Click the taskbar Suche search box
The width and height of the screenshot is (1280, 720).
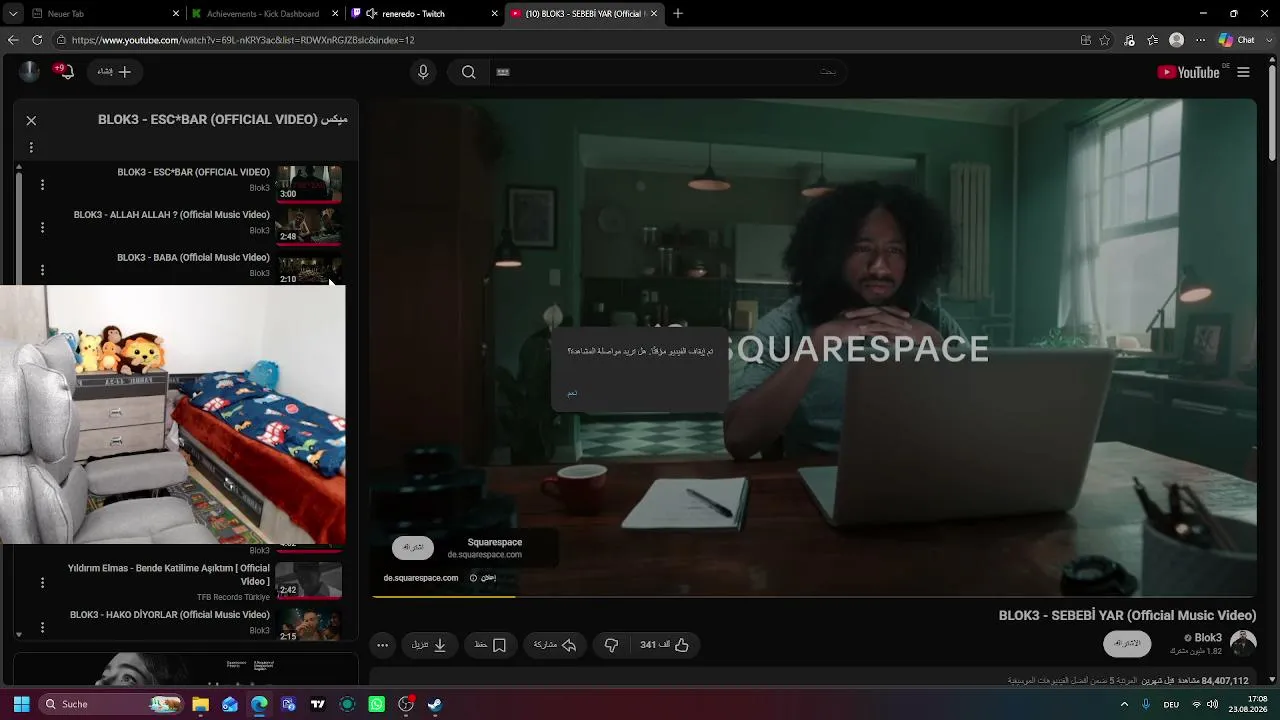coord(112,704)
